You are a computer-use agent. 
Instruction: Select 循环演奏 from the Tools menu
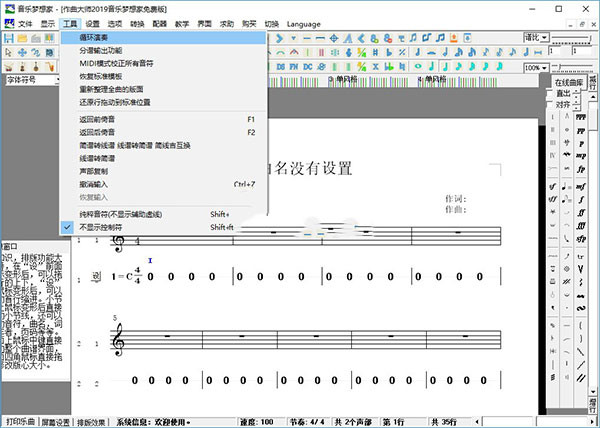coord(94,37)
